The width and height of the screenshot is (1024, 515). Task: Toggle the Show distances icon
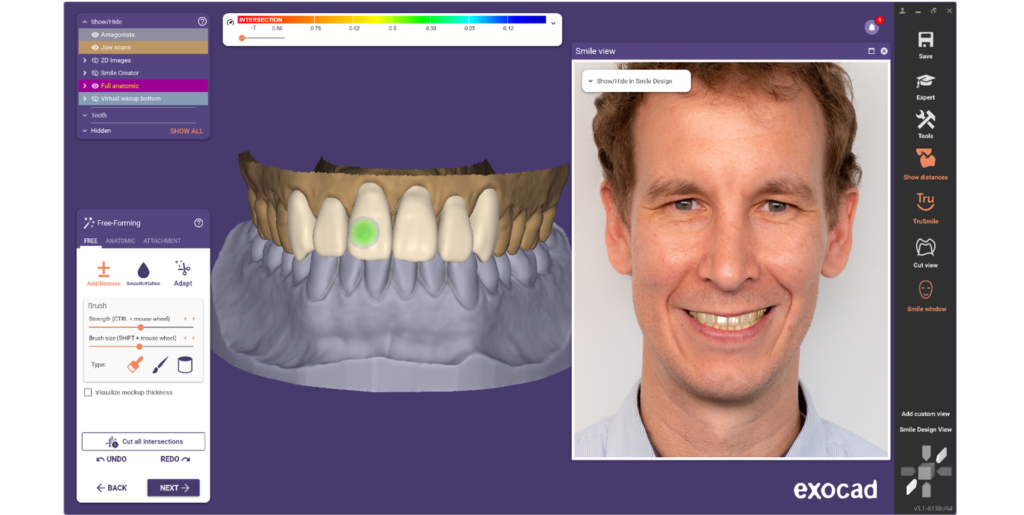pyautogui.click(x=925, y=158)
